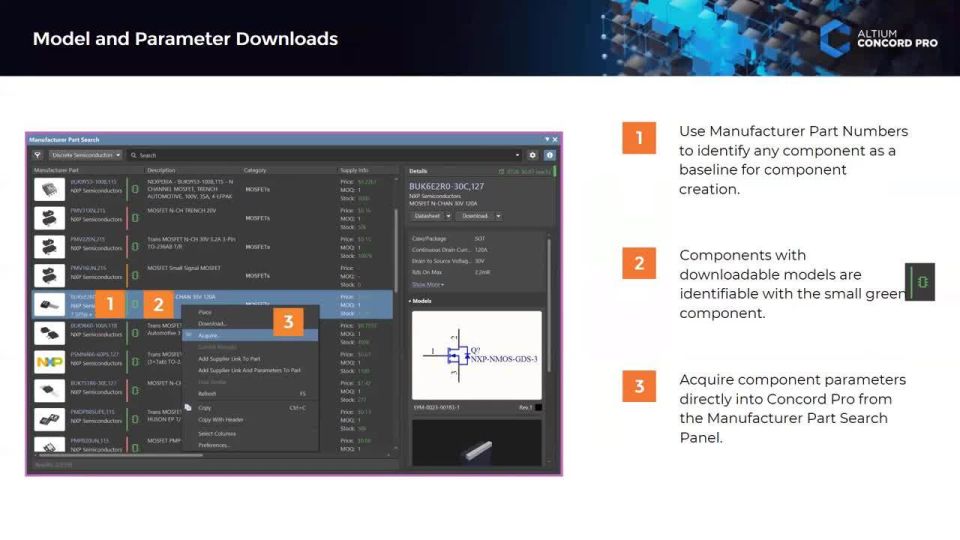Click the 3D footprint model preview
The image size is (960, 540).
click(477, 442)
